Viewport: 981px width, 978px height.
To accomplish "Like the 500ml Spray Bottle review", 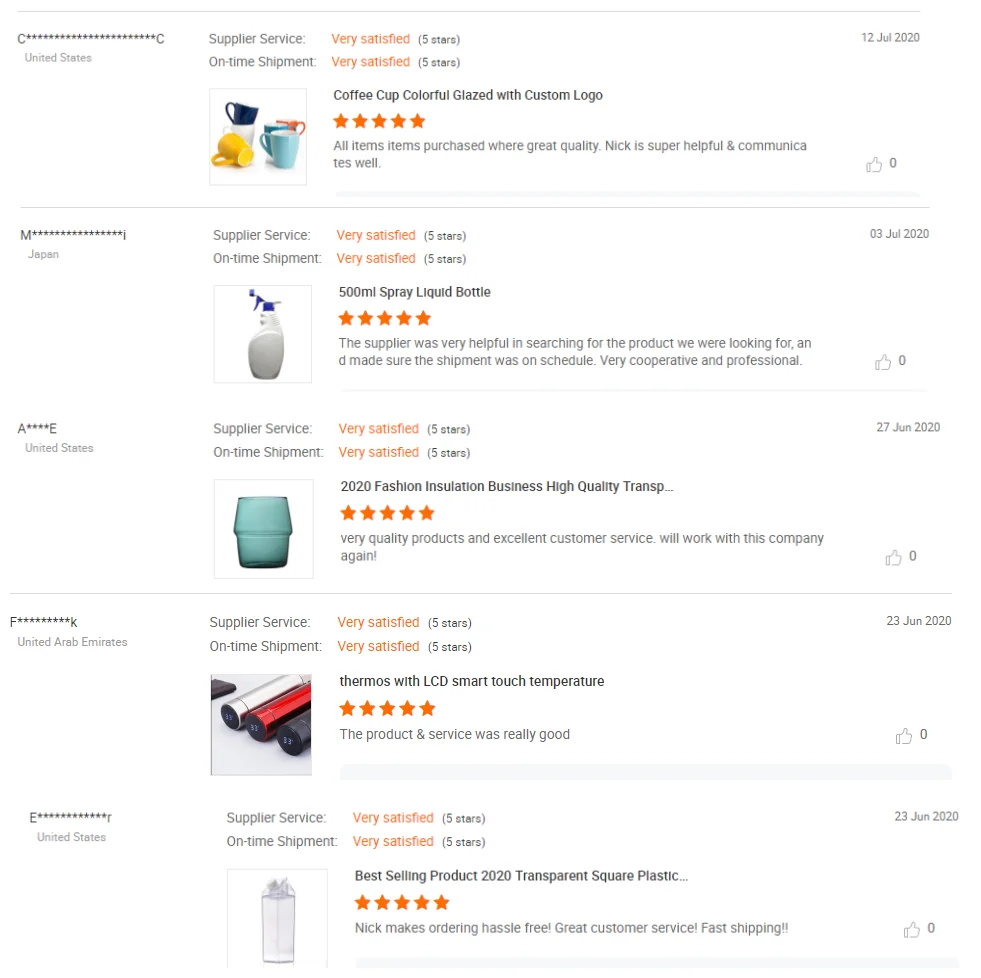I will (x=882, y=362).
